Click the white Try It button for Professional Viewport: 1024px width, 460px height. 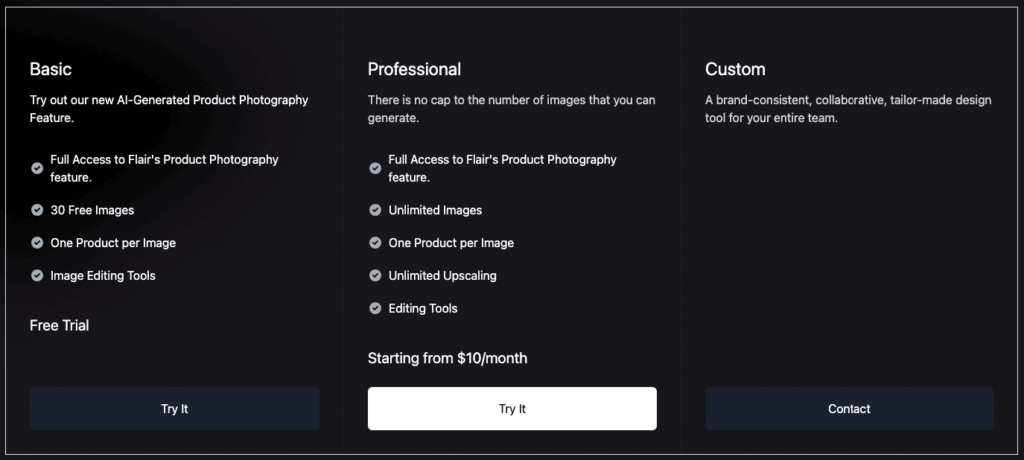(x=512, y=408)
